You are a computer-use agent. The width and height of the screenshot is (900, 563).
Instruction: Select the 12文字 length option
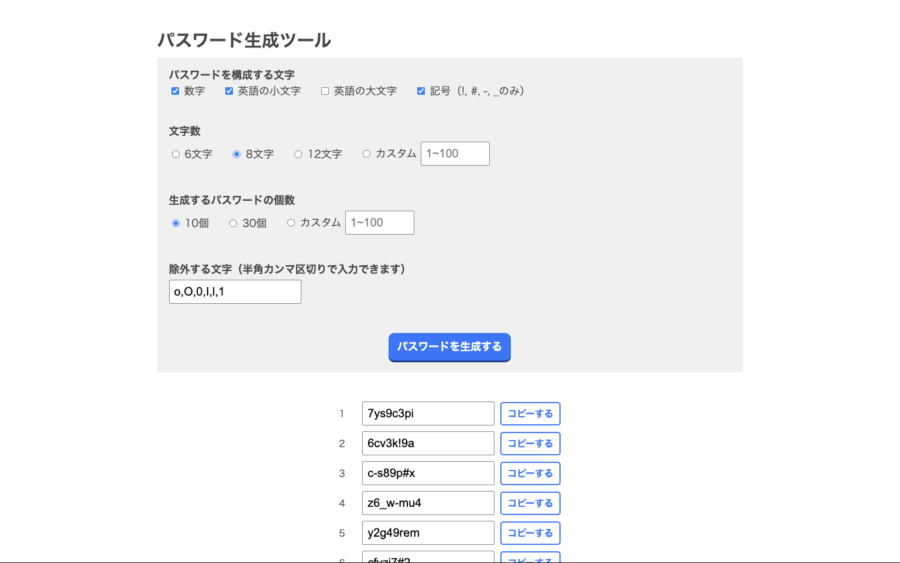[298, 154]
